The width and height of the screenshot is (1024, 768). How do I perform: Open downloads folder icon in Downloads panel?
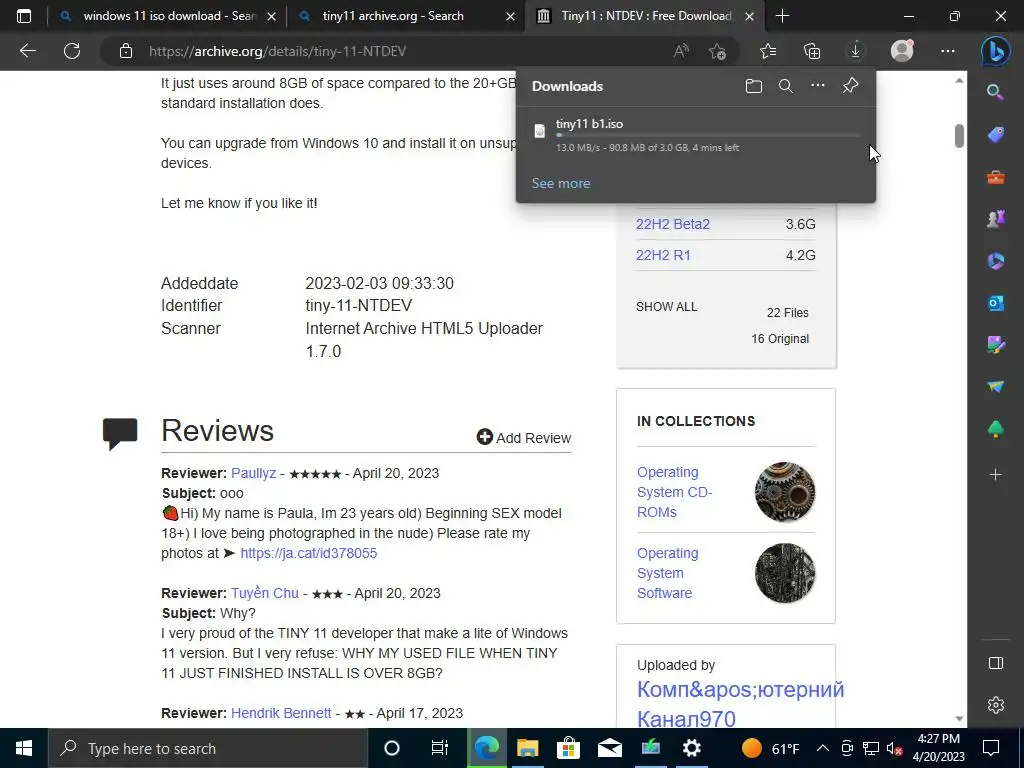(x=754, y=86)
